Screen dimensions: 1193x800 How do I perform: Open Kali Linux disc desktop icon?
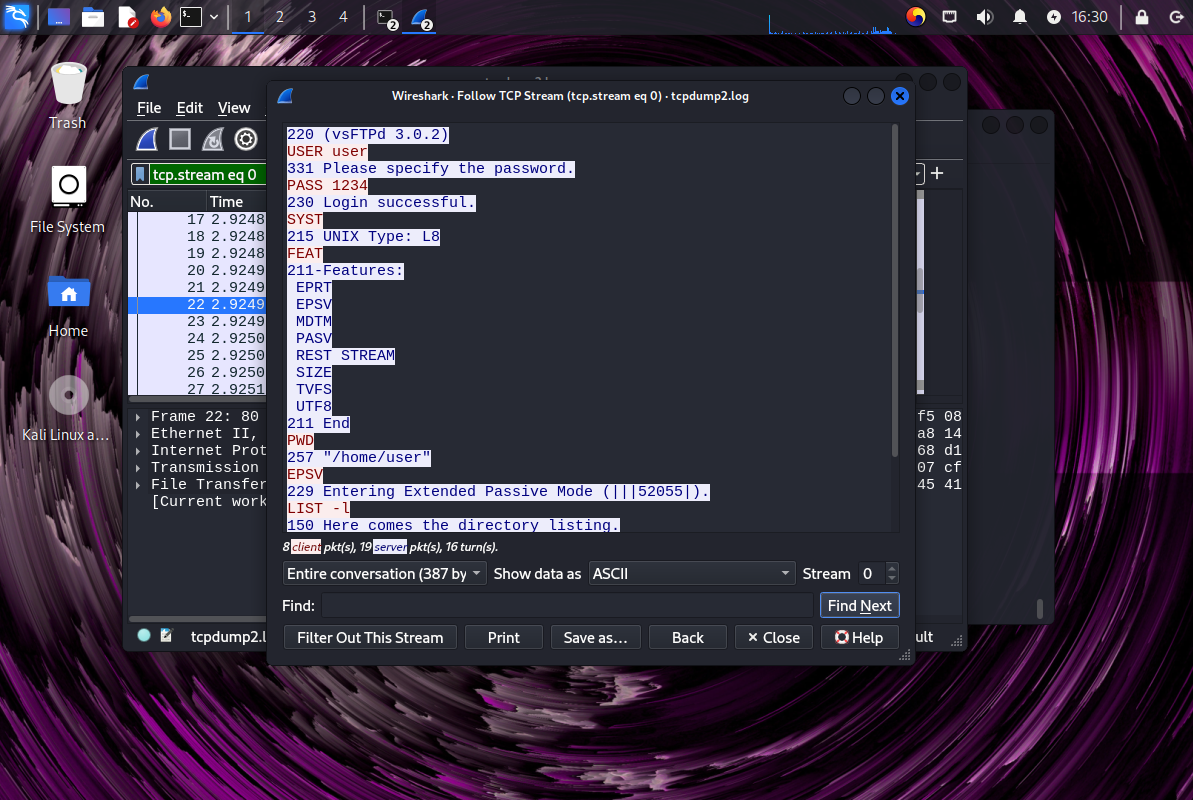click(68, 409)
